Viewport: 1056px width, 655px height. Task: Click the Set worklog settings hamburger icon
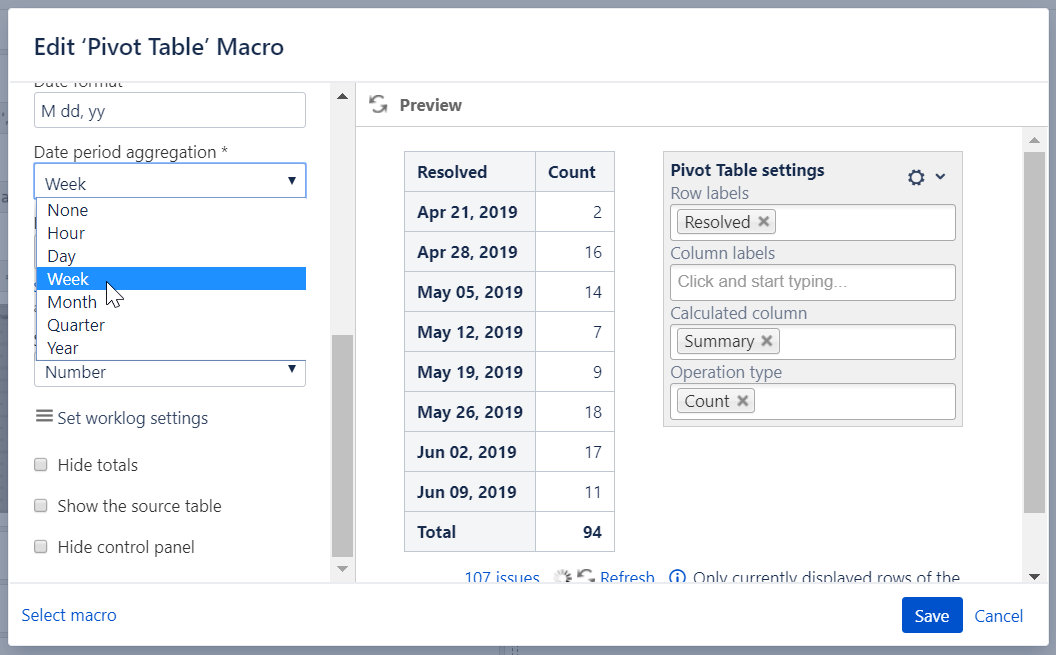tap(44, 417)
